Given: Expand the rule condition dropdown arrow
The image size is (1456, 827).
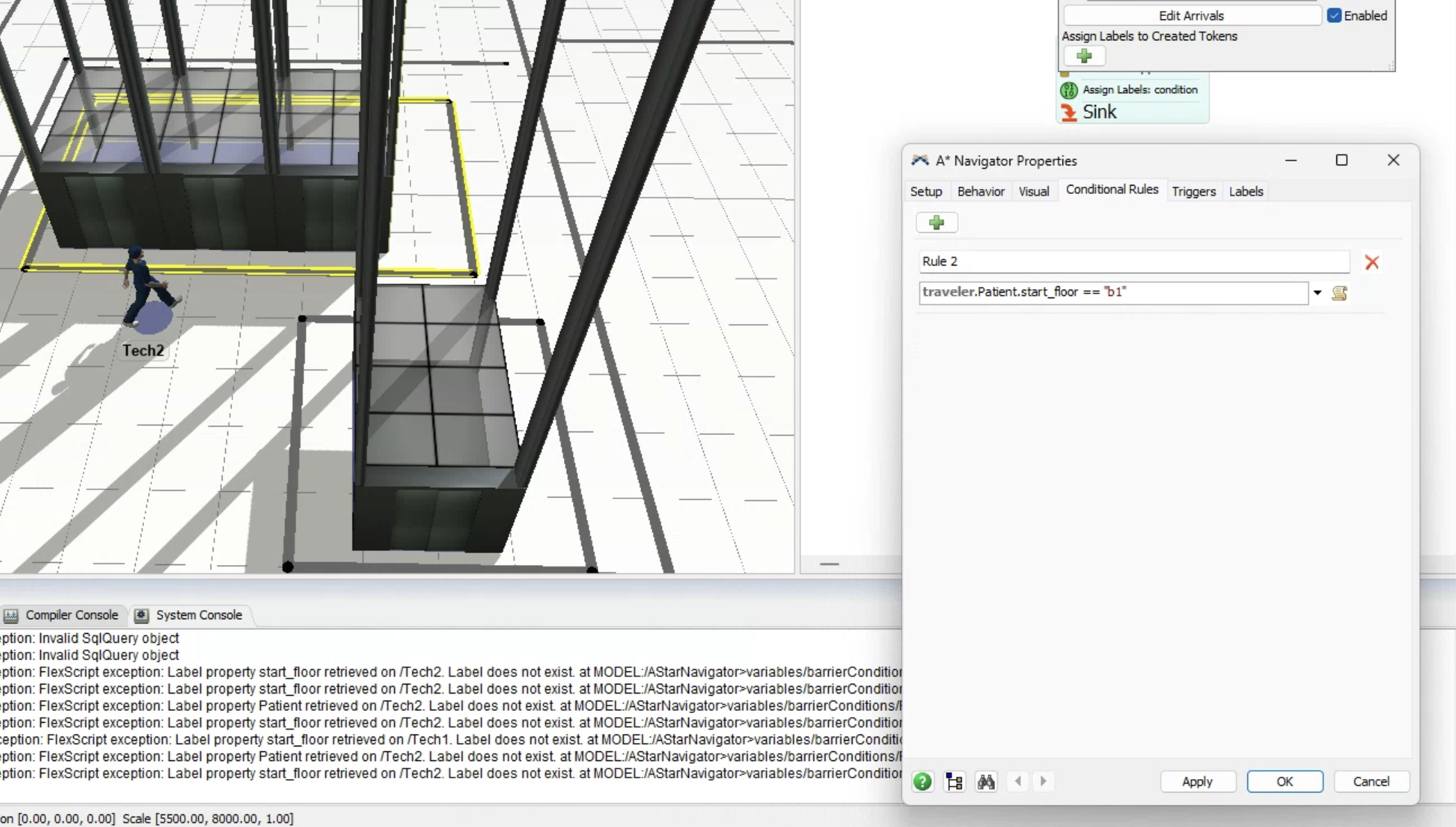Looking at the screenshot, I should 1317,293.
